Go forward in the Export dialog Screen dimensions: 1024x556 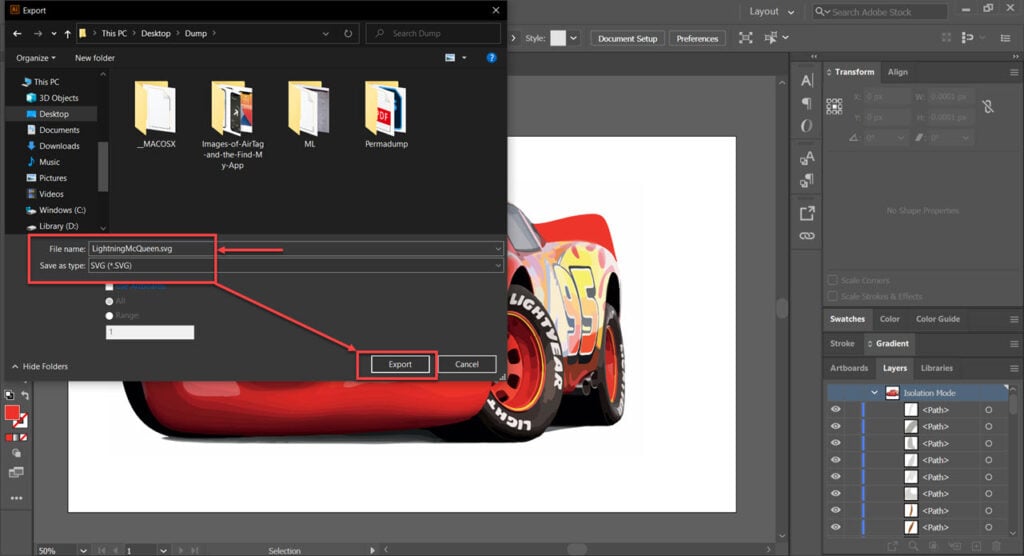point(38,33)
